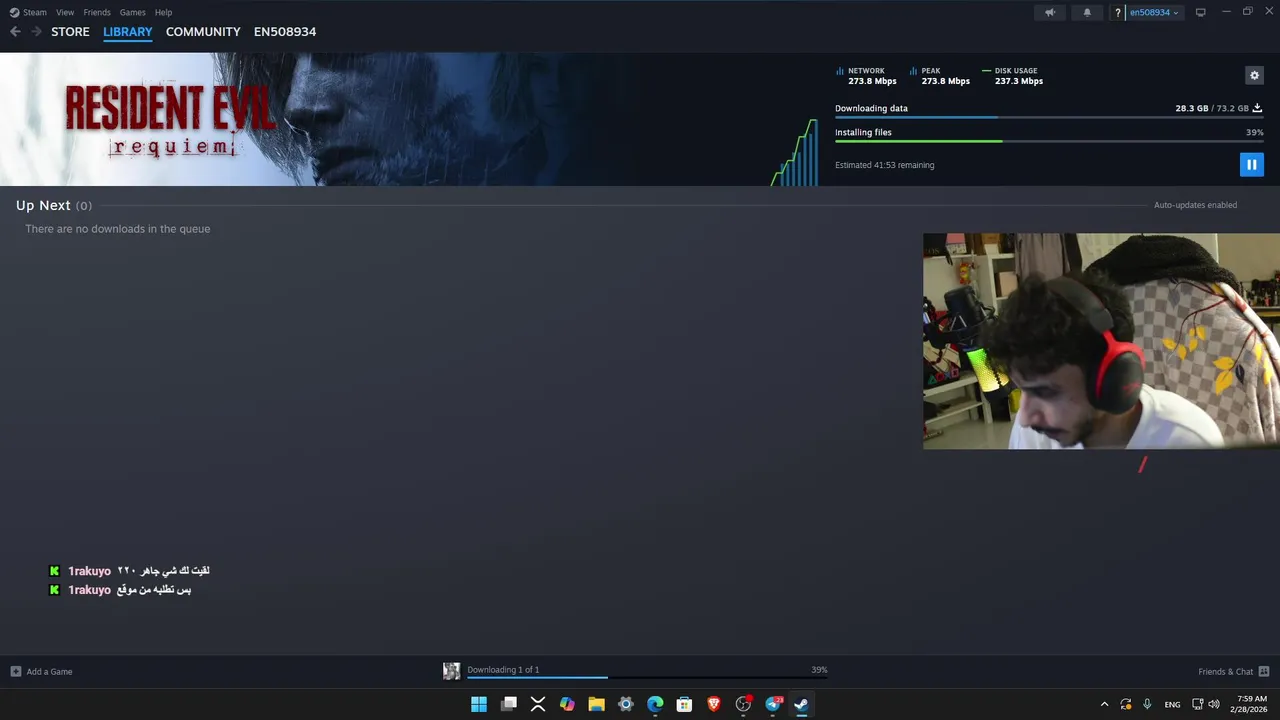Screen dimensions: 1280x720
Task: Open Microsoft Copilot from the taskbar
Action: [x=567, y=704]
